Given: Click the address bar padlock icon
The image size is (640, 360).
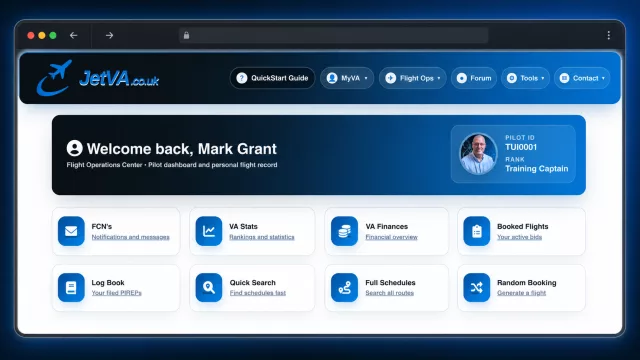Looking at the screenshot, I should [x=187, y=36].
